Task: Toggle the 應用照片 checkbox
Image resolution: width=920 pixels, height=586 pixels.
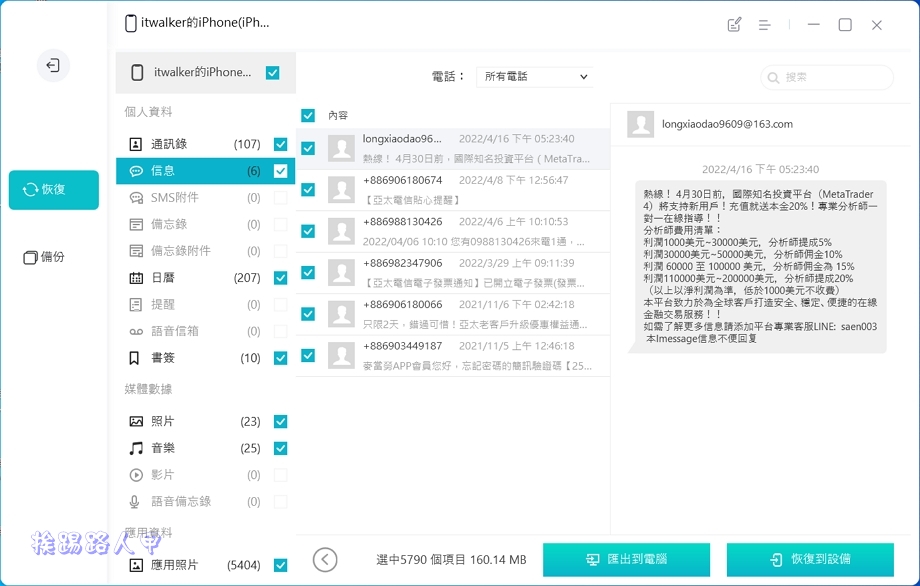Action: coord(280,566)
